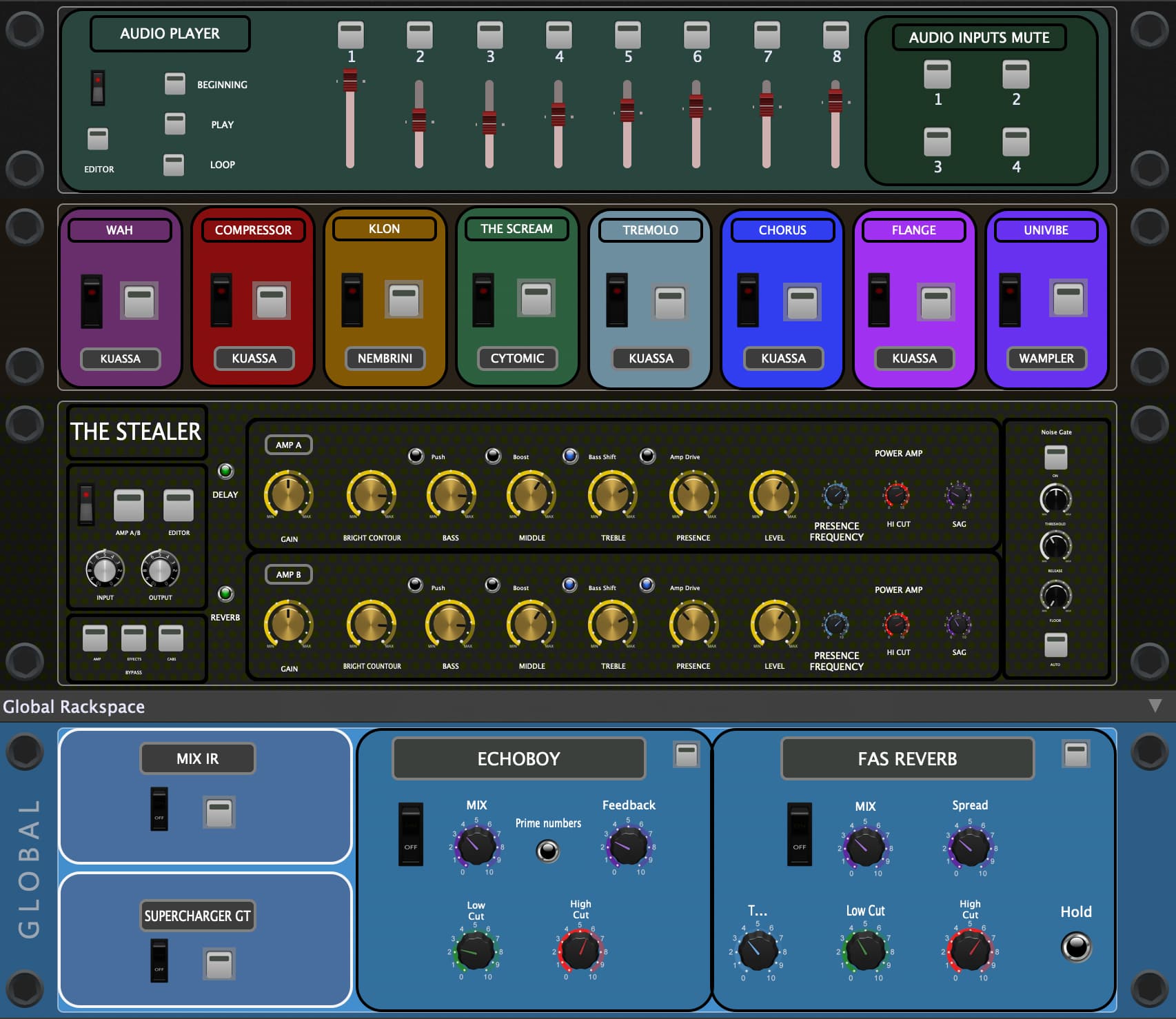Click the Echoboy Prime numbers button
The image size is (1176, 1019).
(548, 851)
